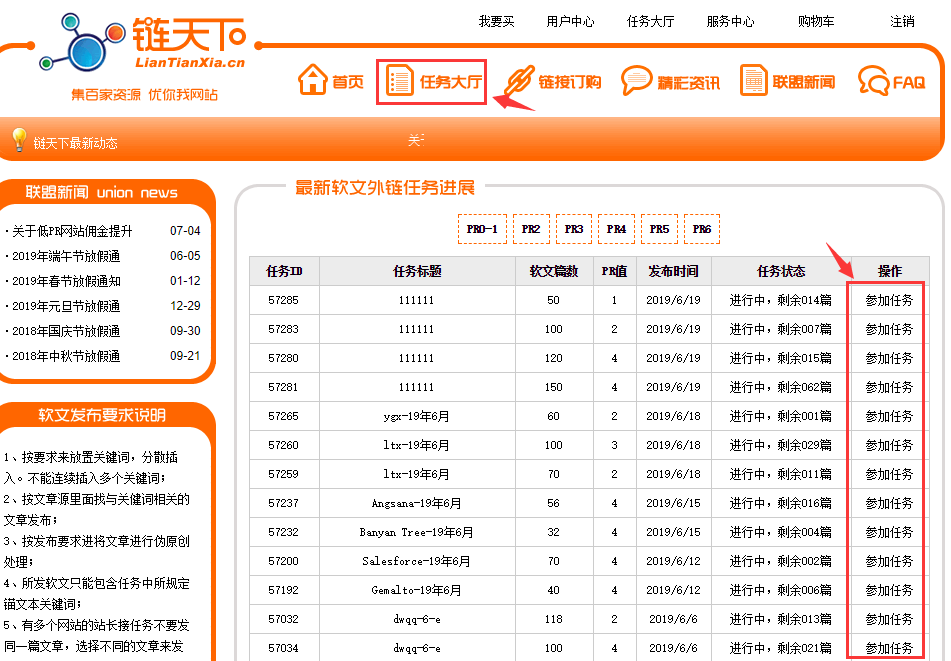Viewport: 951px width, 661px height.
Task: Click the 任务状态 column header
Action: [781, 271]
